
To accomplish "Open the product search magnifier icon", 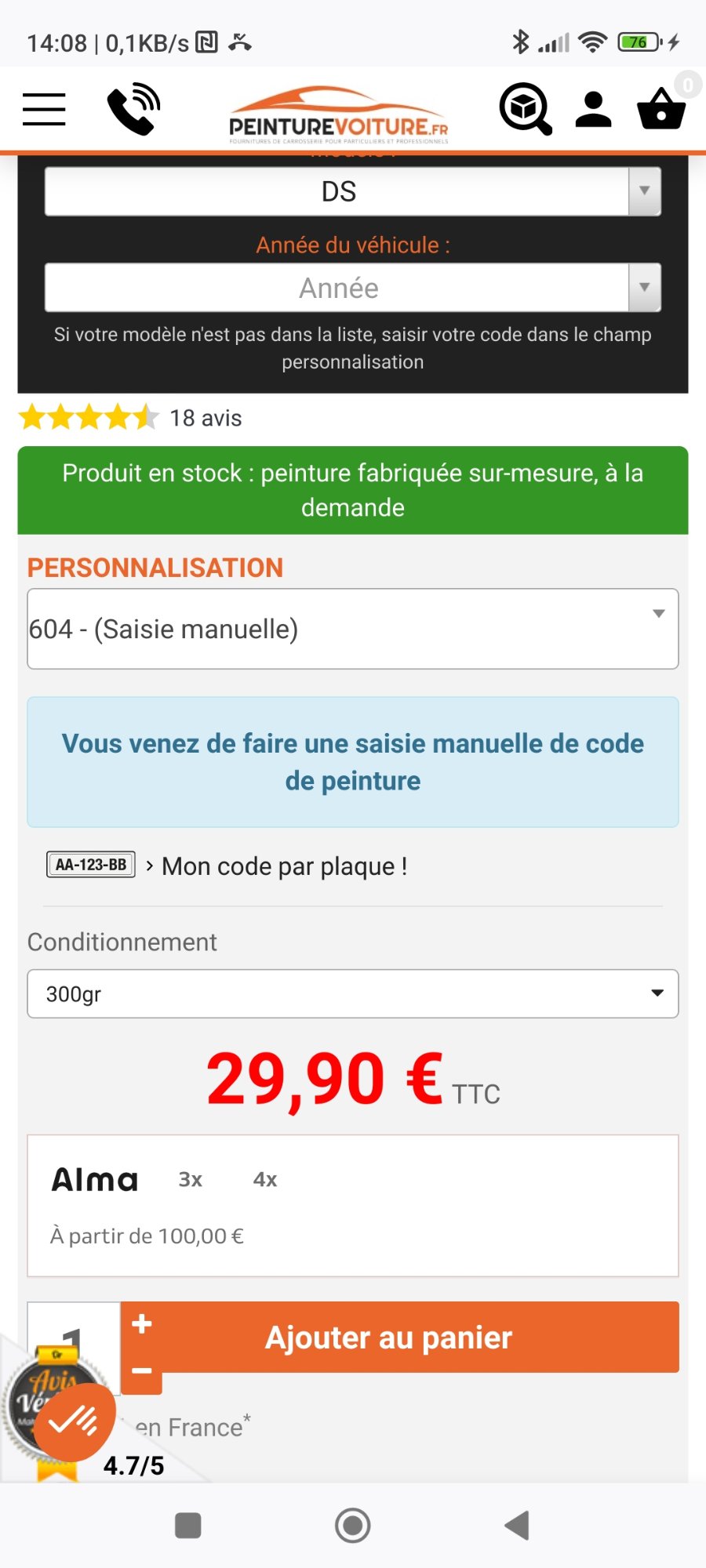I will [x=526, y=109].
